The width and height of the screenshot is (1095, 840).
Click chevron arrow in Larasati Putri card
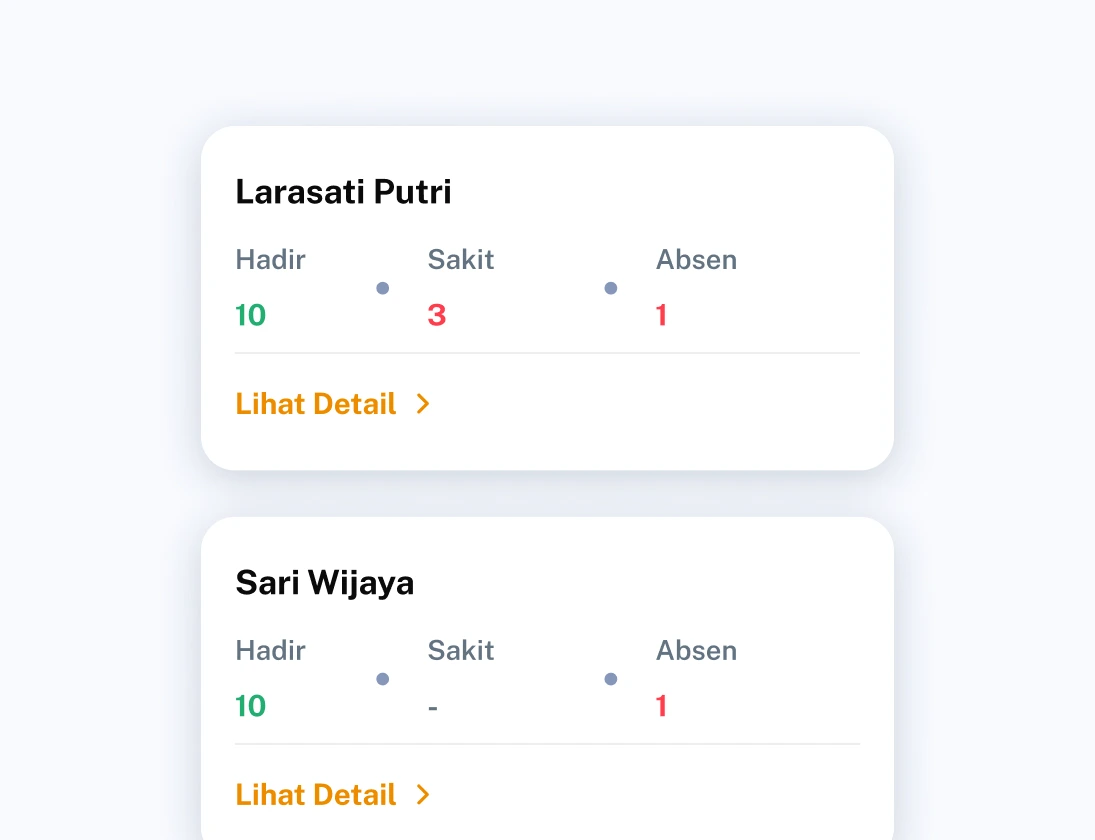click(x=423, y=404)
